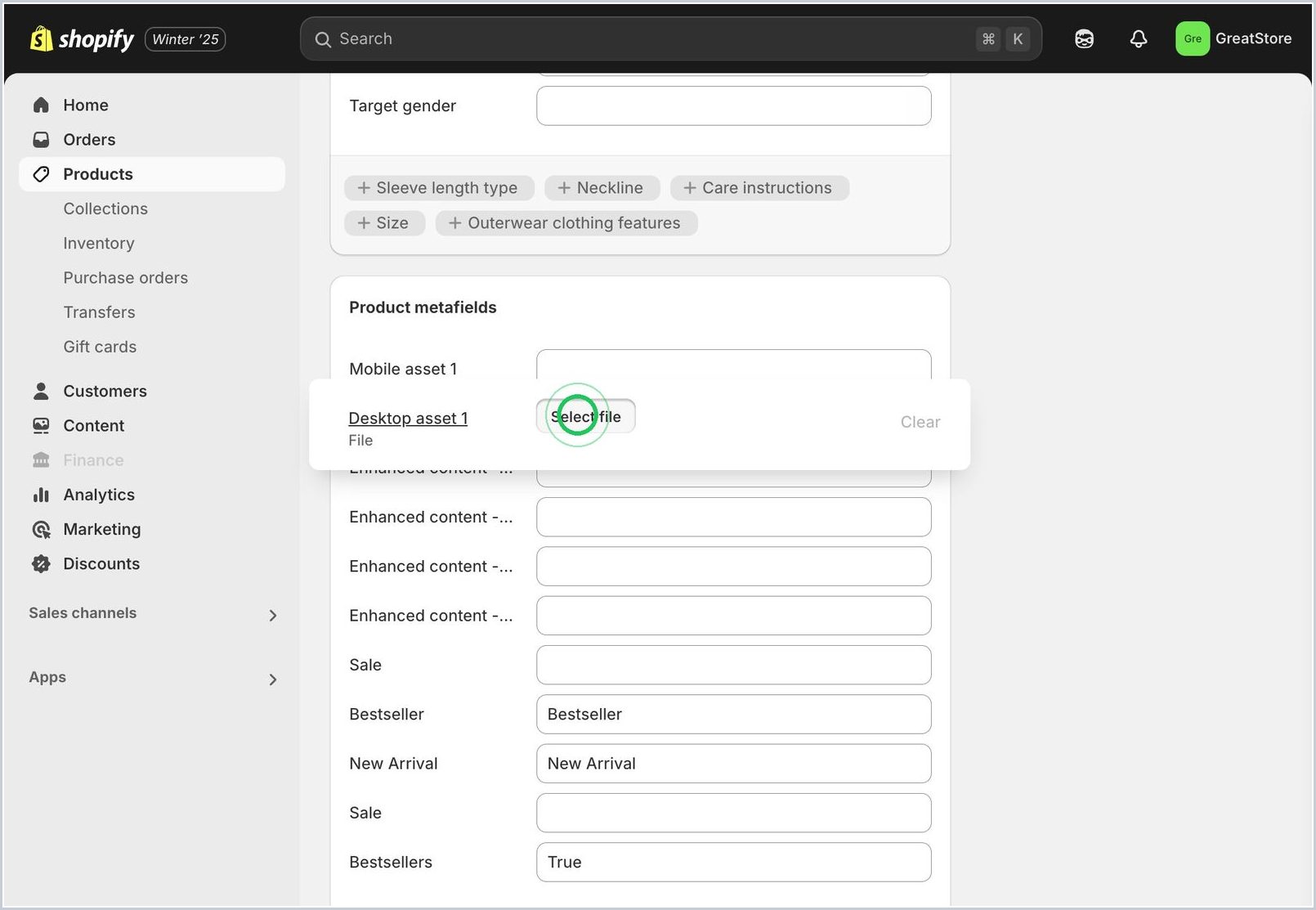
Task: Click the Customers person icon
Action: click(x=41, y=391)
